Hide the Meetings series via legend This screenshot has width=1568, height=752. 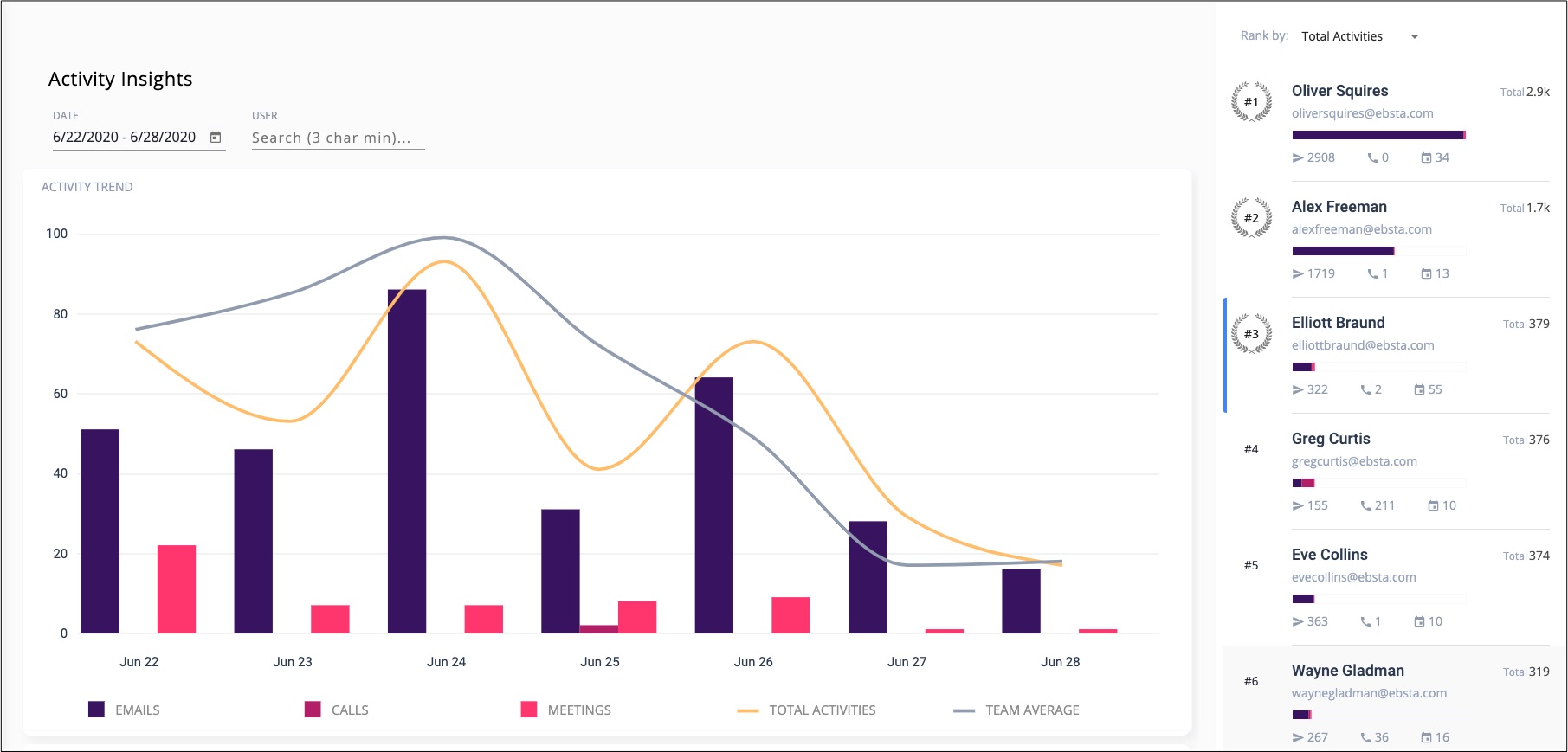(566, 710)
